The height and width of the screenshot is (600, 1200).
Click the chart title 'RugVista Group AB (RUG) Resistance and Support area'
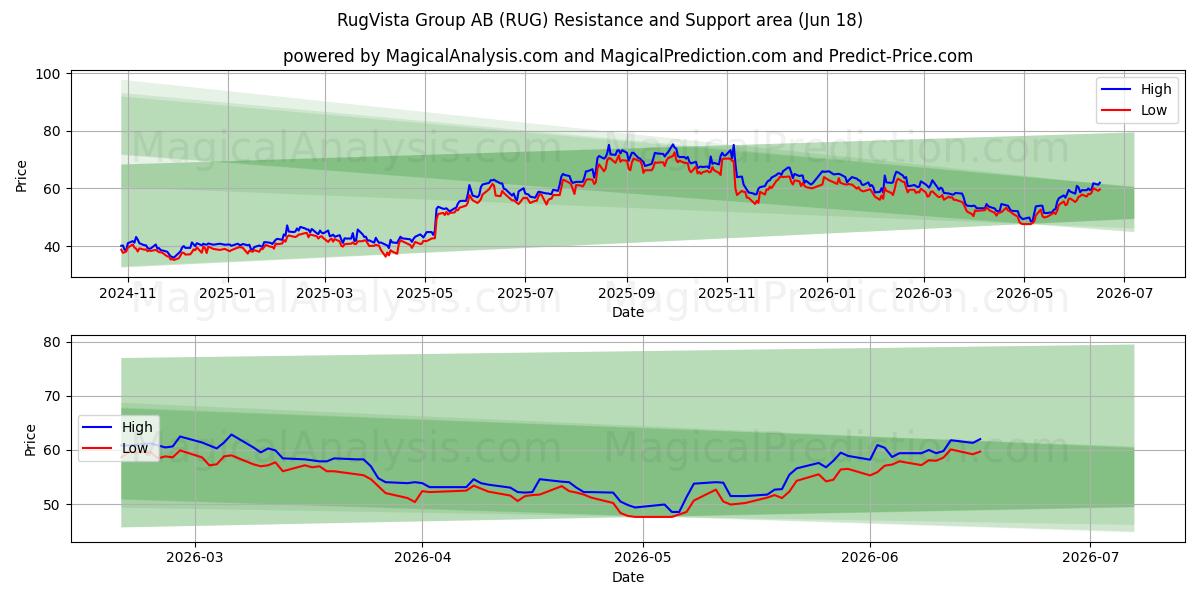[598, 20]
